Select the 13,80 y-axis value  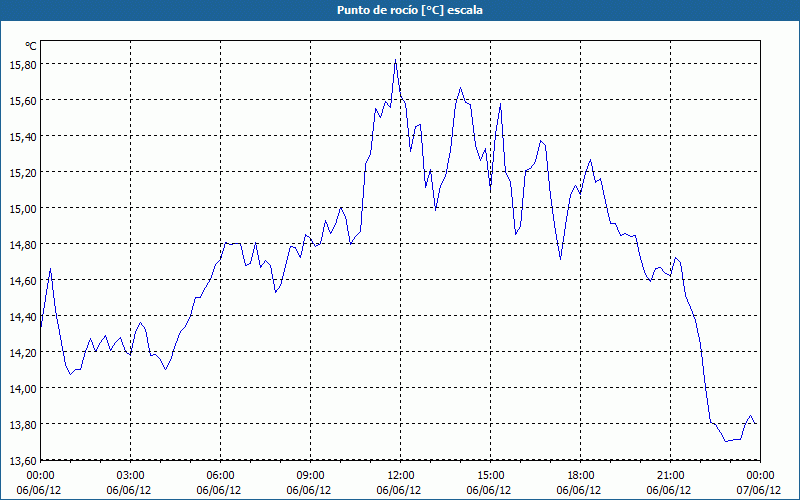coord(23,424)
